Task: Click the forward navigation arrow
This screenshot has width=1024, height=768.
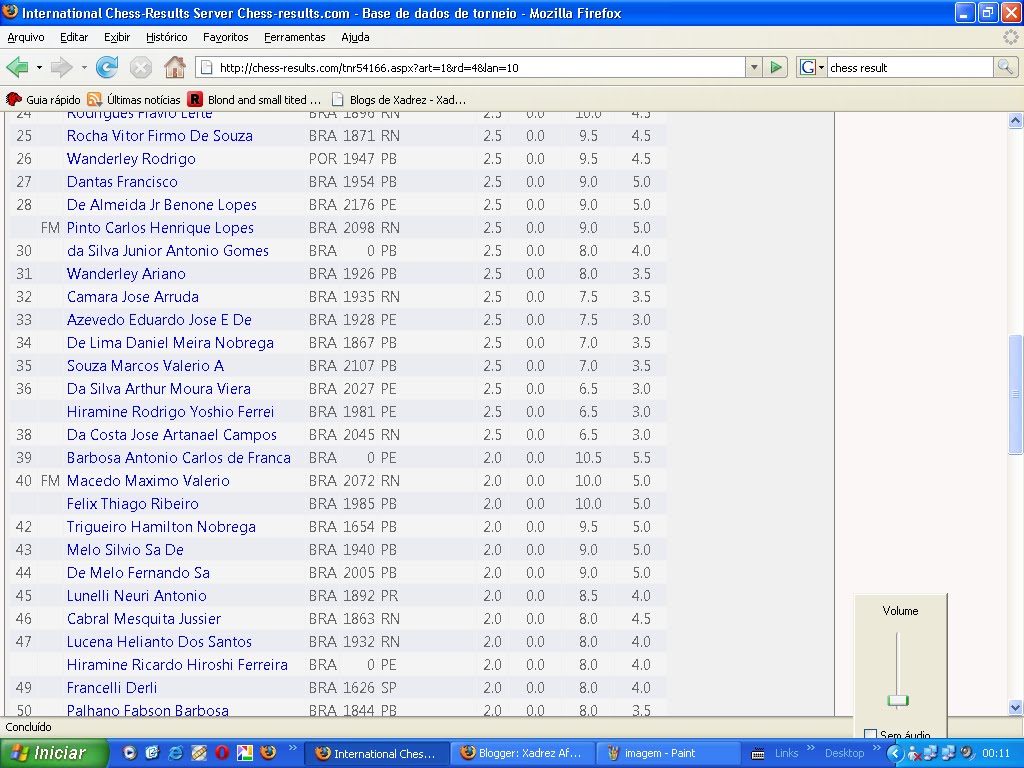Action: pyautogui.click(x=61, y=67)
